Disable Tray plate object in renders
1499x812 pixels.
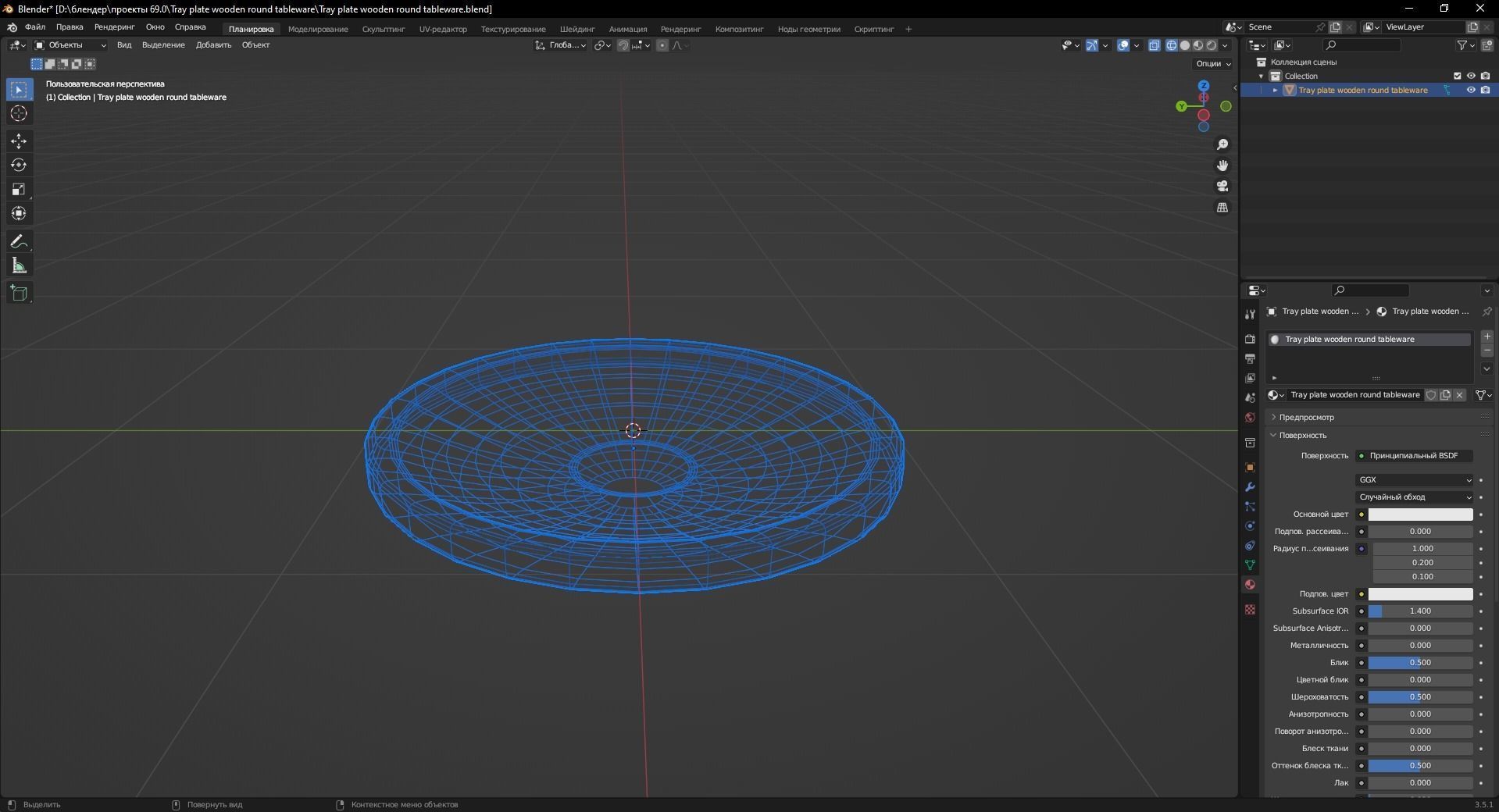(1485, 90)
